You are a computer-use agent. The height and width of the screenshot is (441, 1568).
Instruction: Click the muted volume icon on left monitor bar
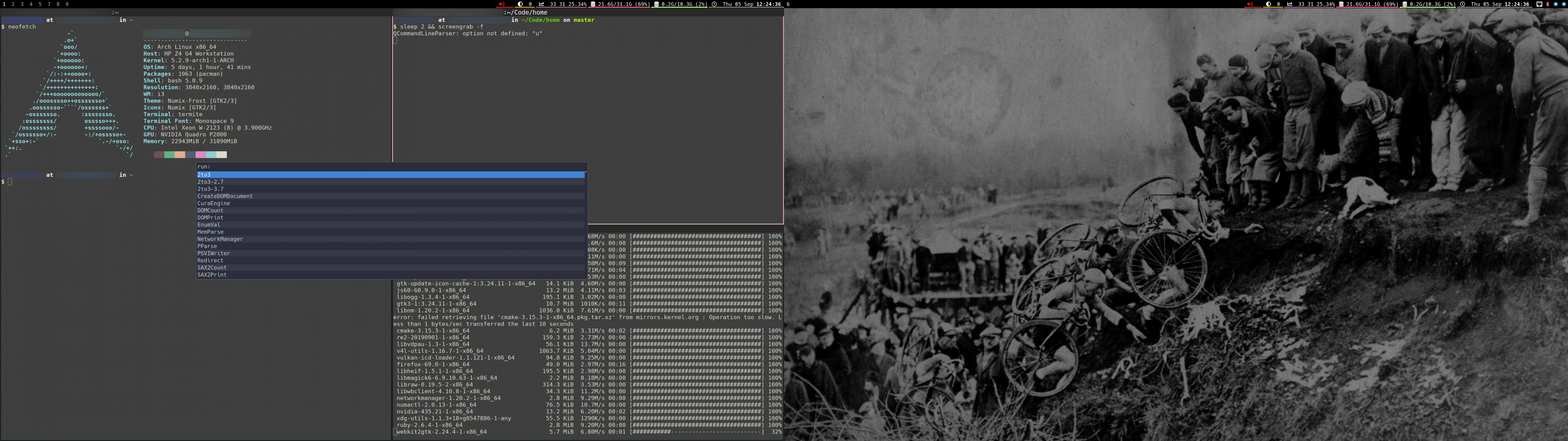click(502, 4)
